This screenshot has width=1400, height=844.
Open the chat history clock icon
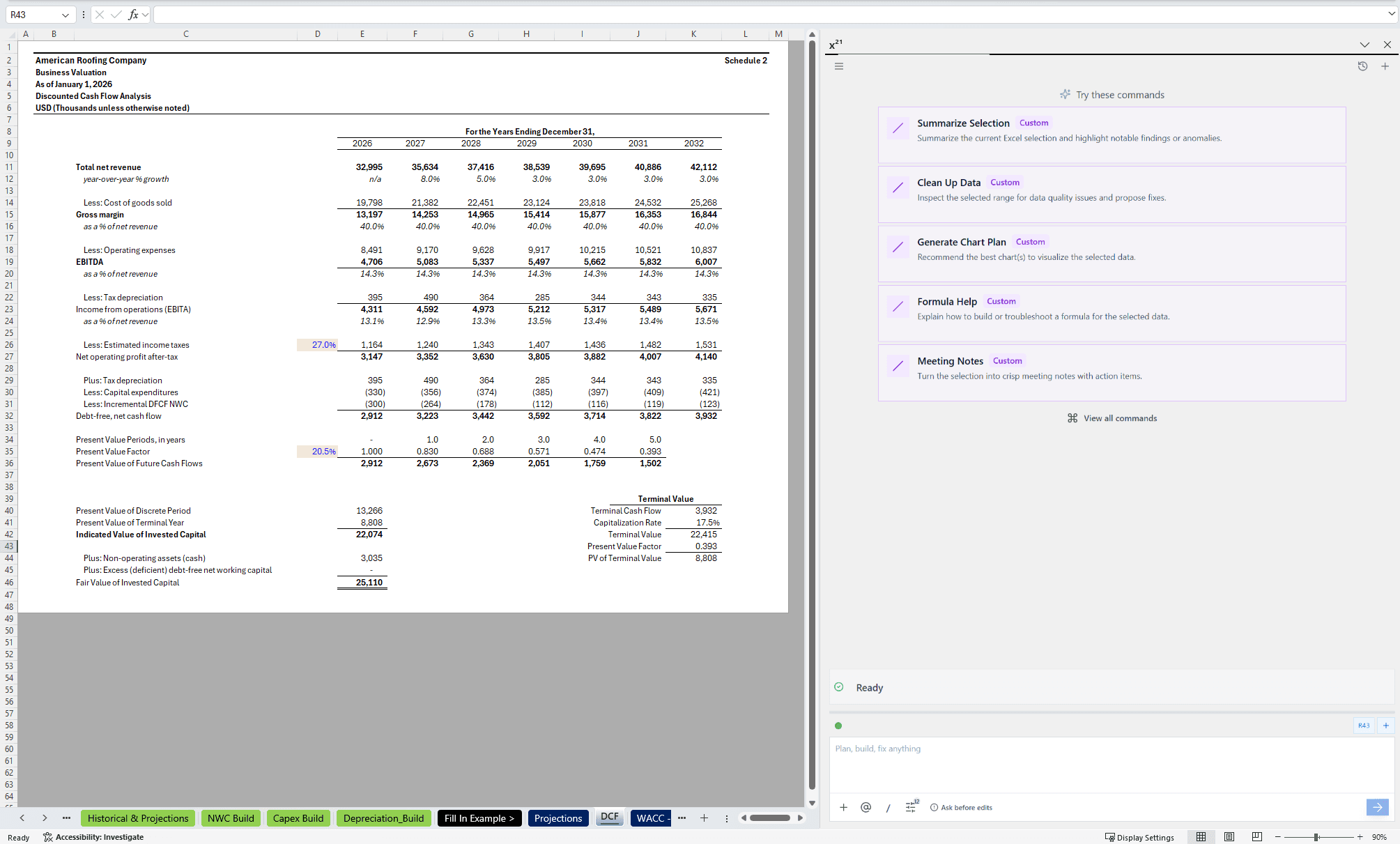point(1362,66)
